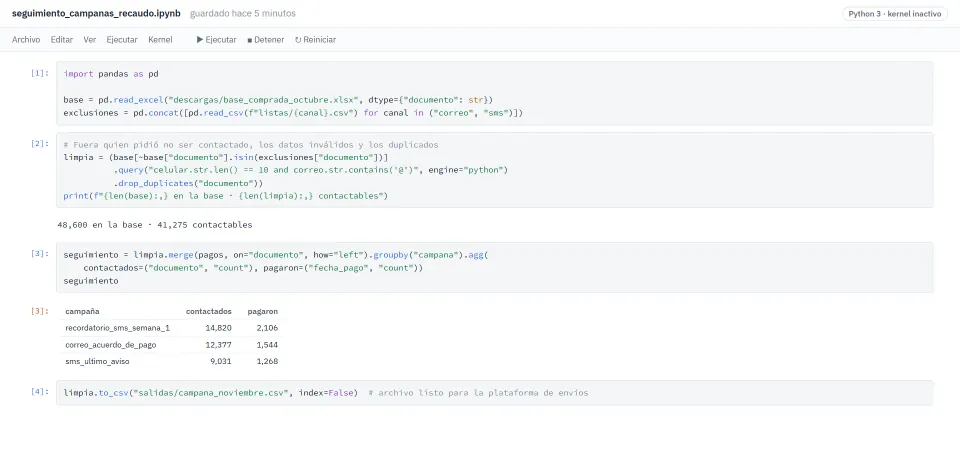960x476 pixels.
Task: Open the Editar menu
Action: 62,40
